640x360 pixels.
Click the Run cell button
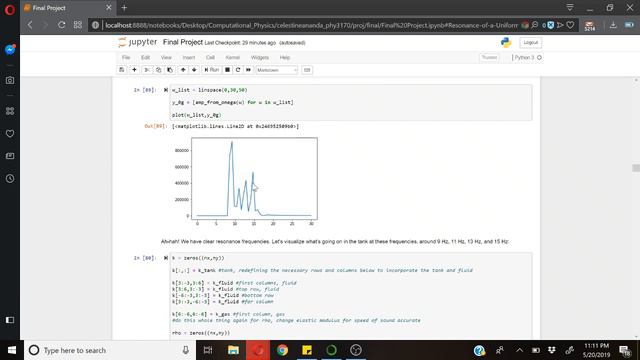211,70
